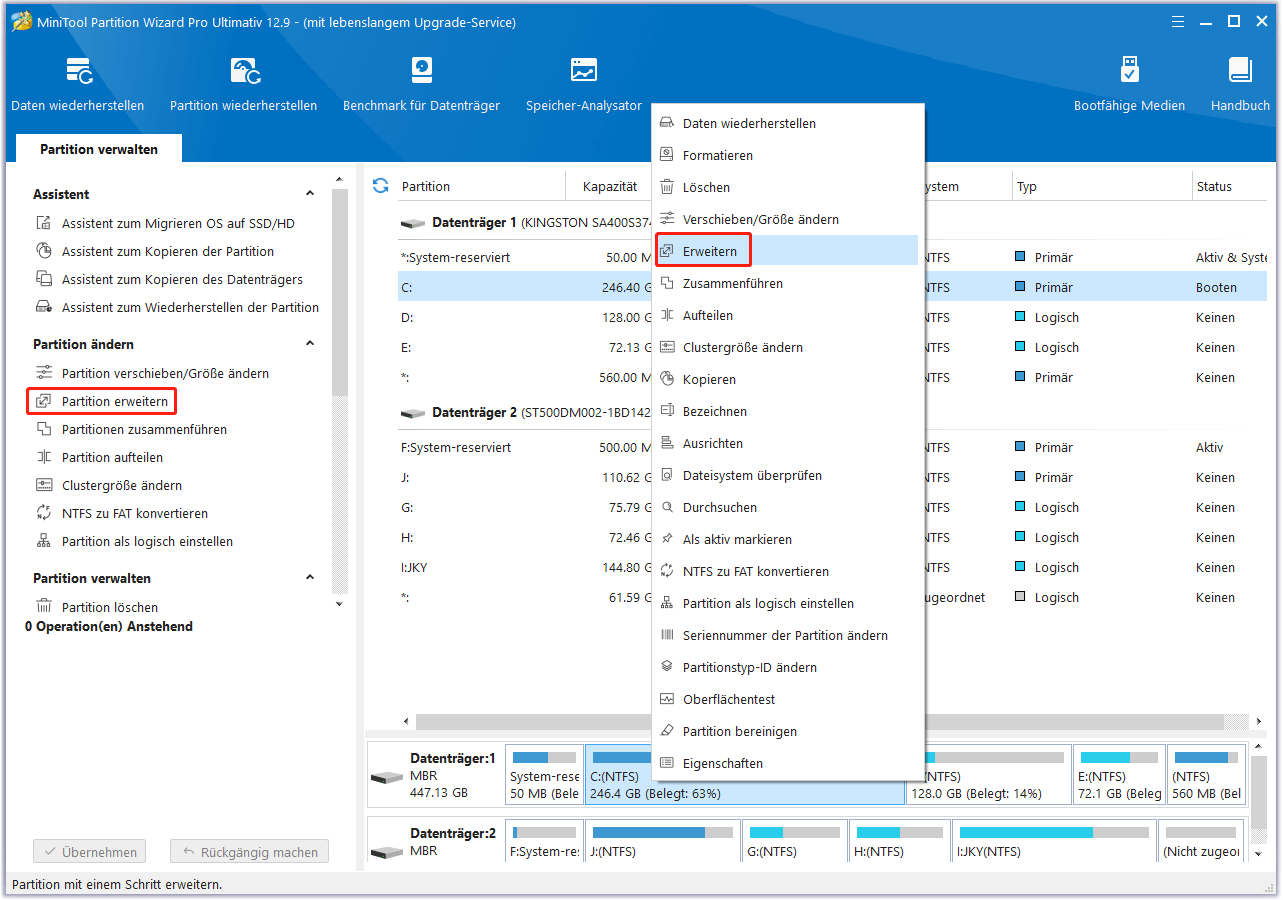
Task: Select Erweitern in context menu
Action: click(x=787, y=250)
